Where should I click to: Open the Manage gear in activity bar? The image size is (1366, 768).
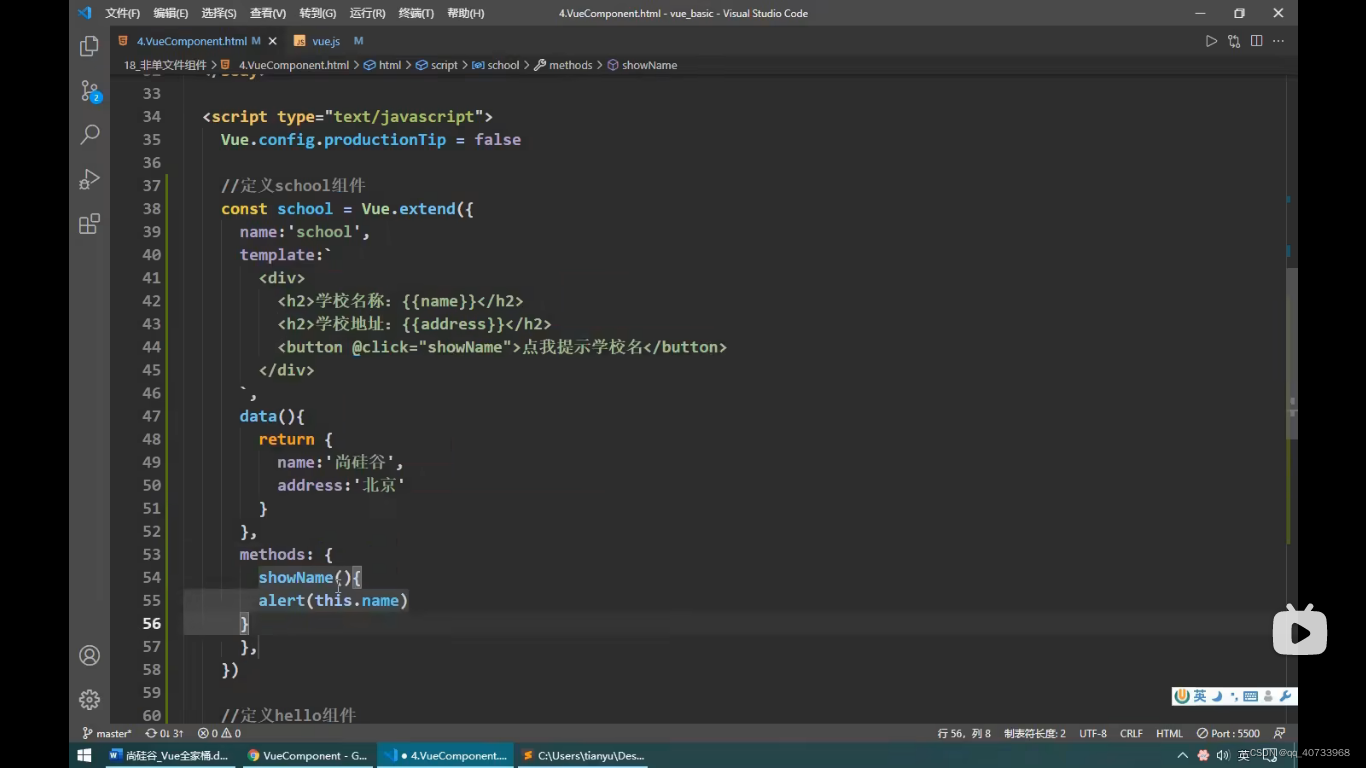click(x=89, y=699)
